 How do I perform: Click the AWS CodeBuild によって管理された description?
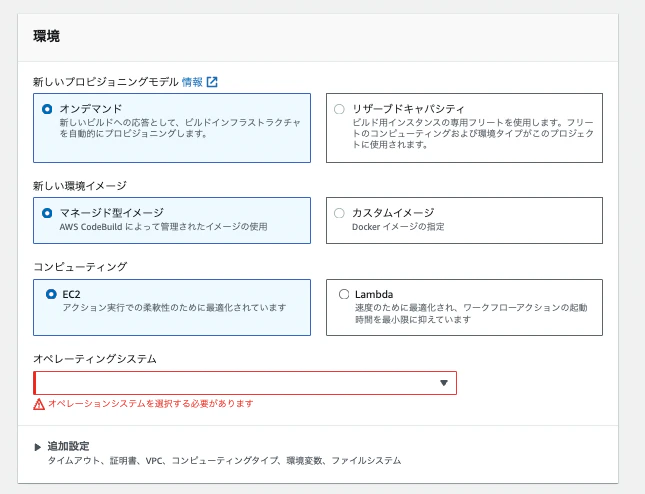coord(164,227)
